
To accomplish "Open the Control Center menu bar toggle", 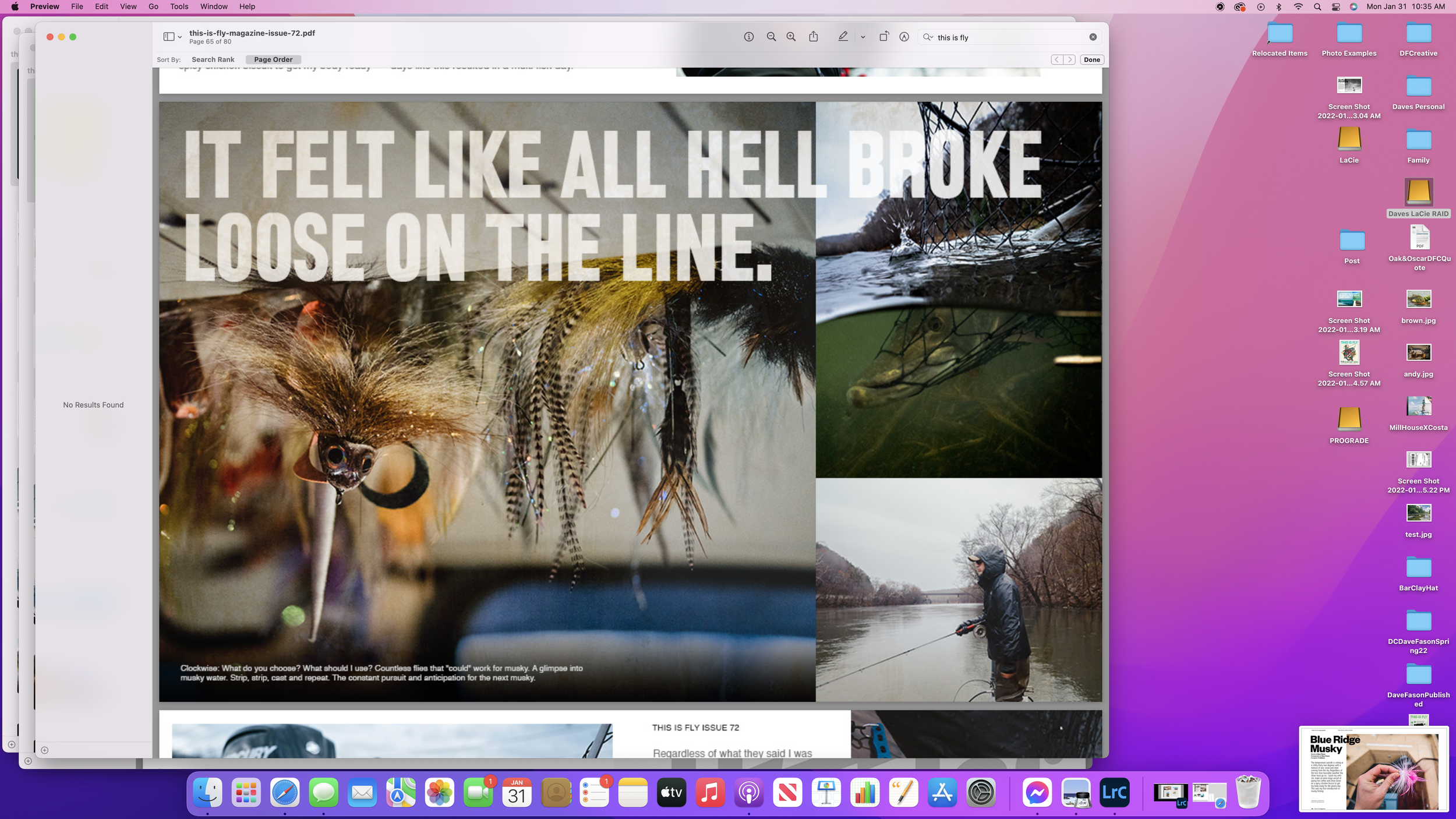I will (1335, 6).
